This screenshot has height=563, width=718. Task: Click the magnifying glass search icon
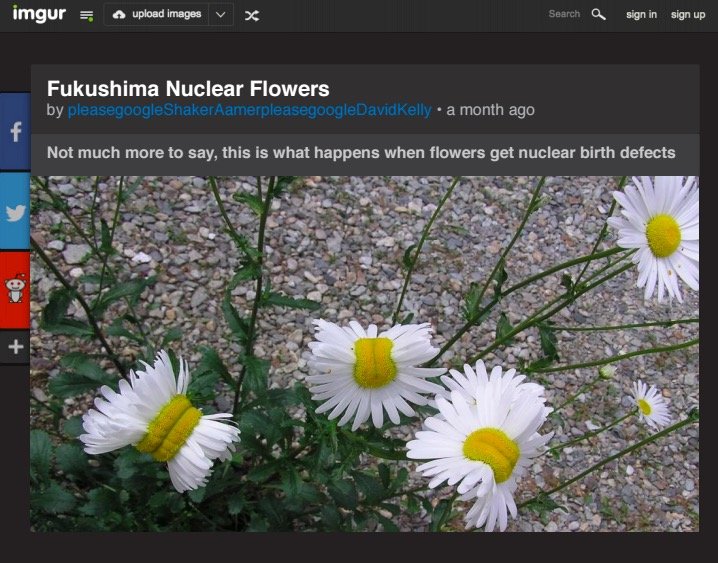(x=598, y=14)
